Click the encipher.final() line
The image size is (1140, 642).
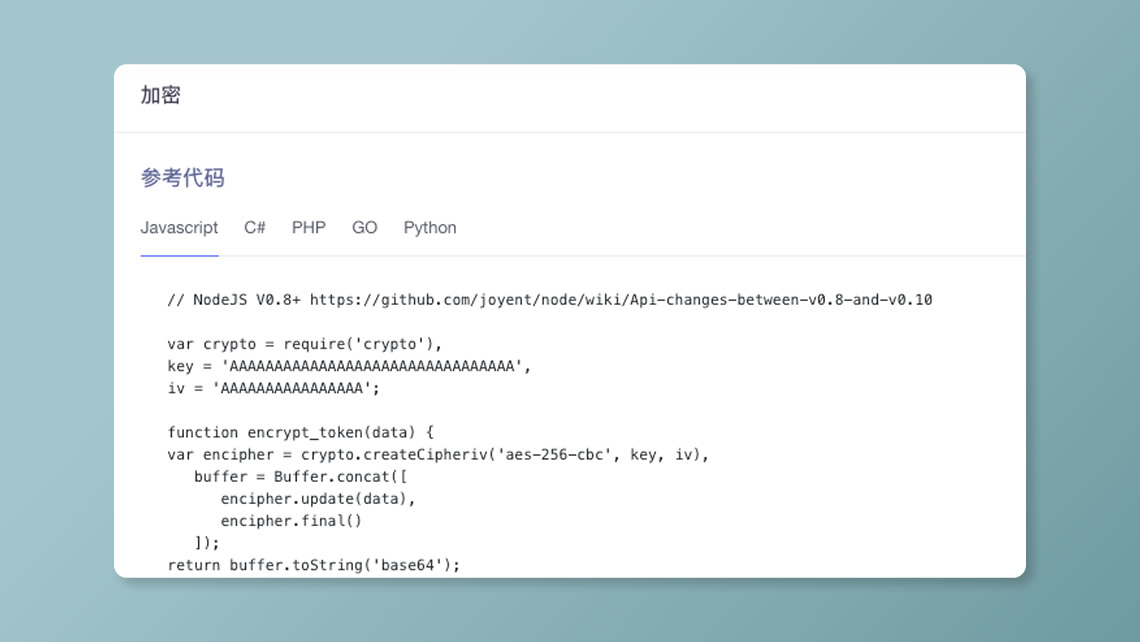click(x=291, y=521)
